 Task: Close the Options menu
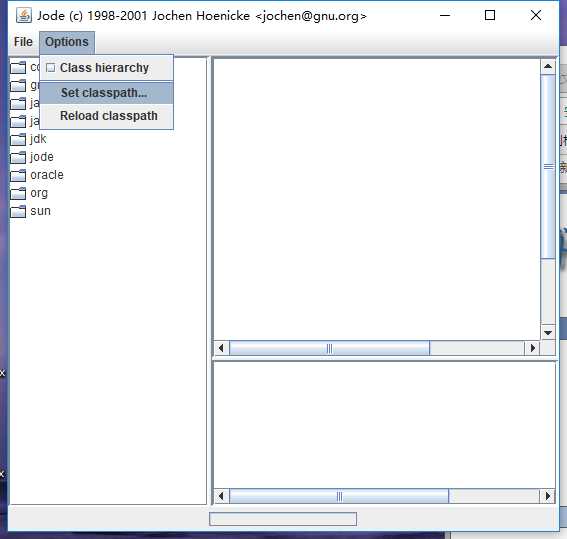tap(67, 42)
